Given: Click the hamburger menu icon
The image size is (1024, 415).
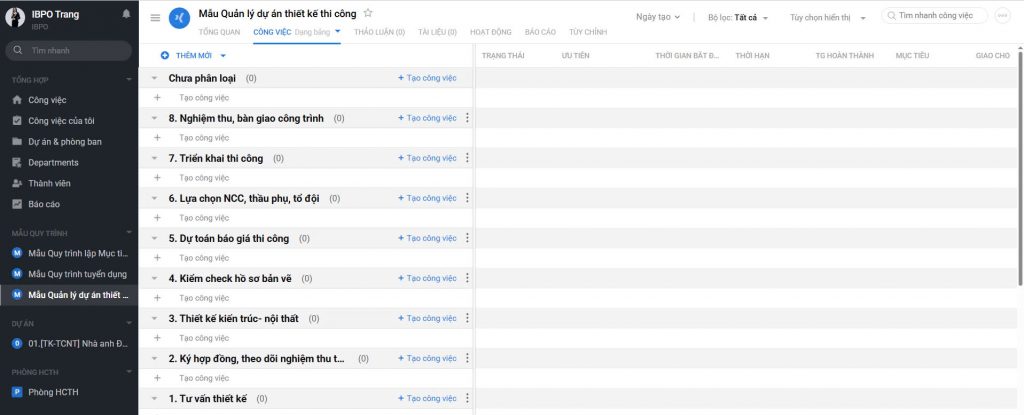Looking at the screenshot, I should pyautogui.click(x=155, y=18).
